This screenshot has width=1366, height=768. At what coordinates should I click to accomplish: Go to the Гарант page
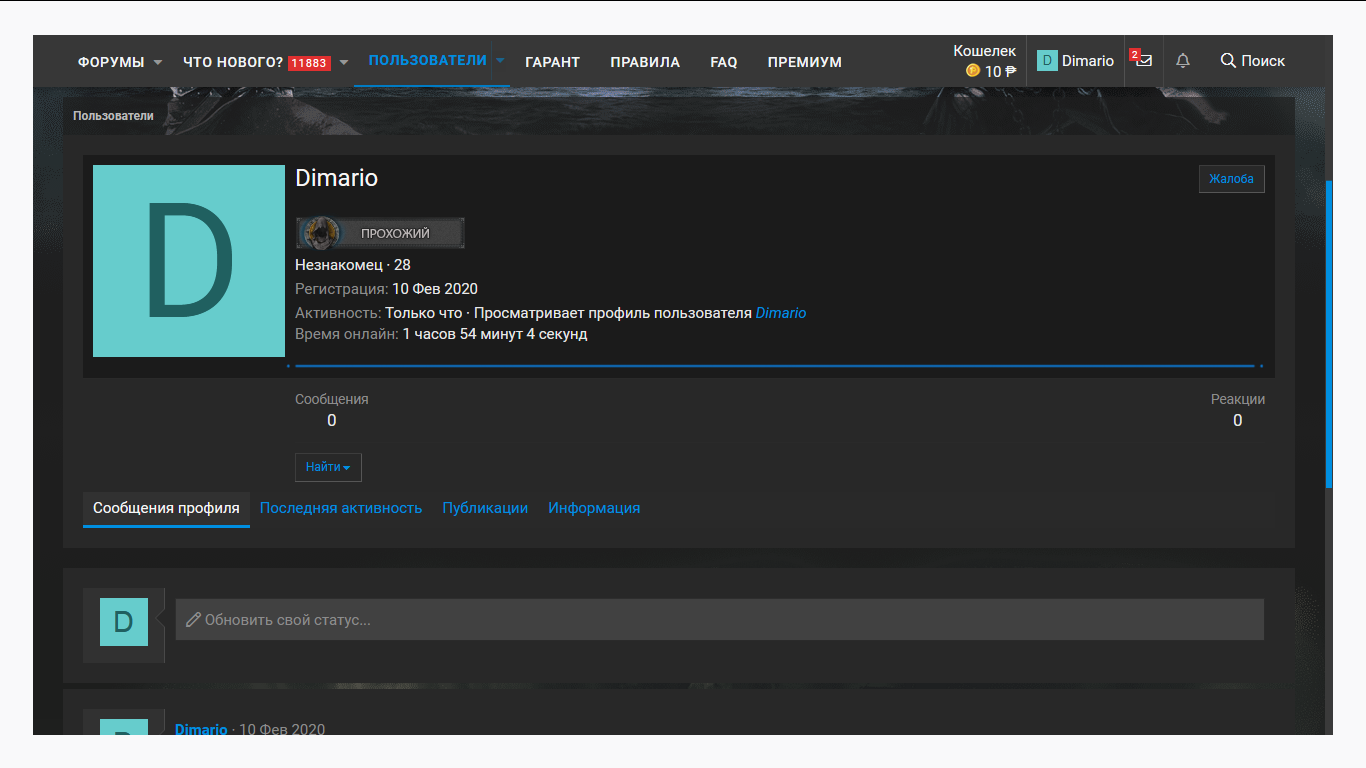pyautogui.click(x=552, y=62)
